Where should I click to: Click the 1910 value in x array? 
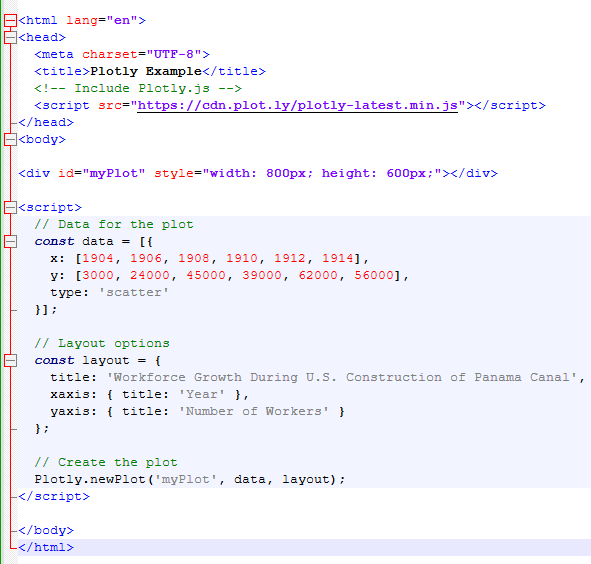pos(242,258)
